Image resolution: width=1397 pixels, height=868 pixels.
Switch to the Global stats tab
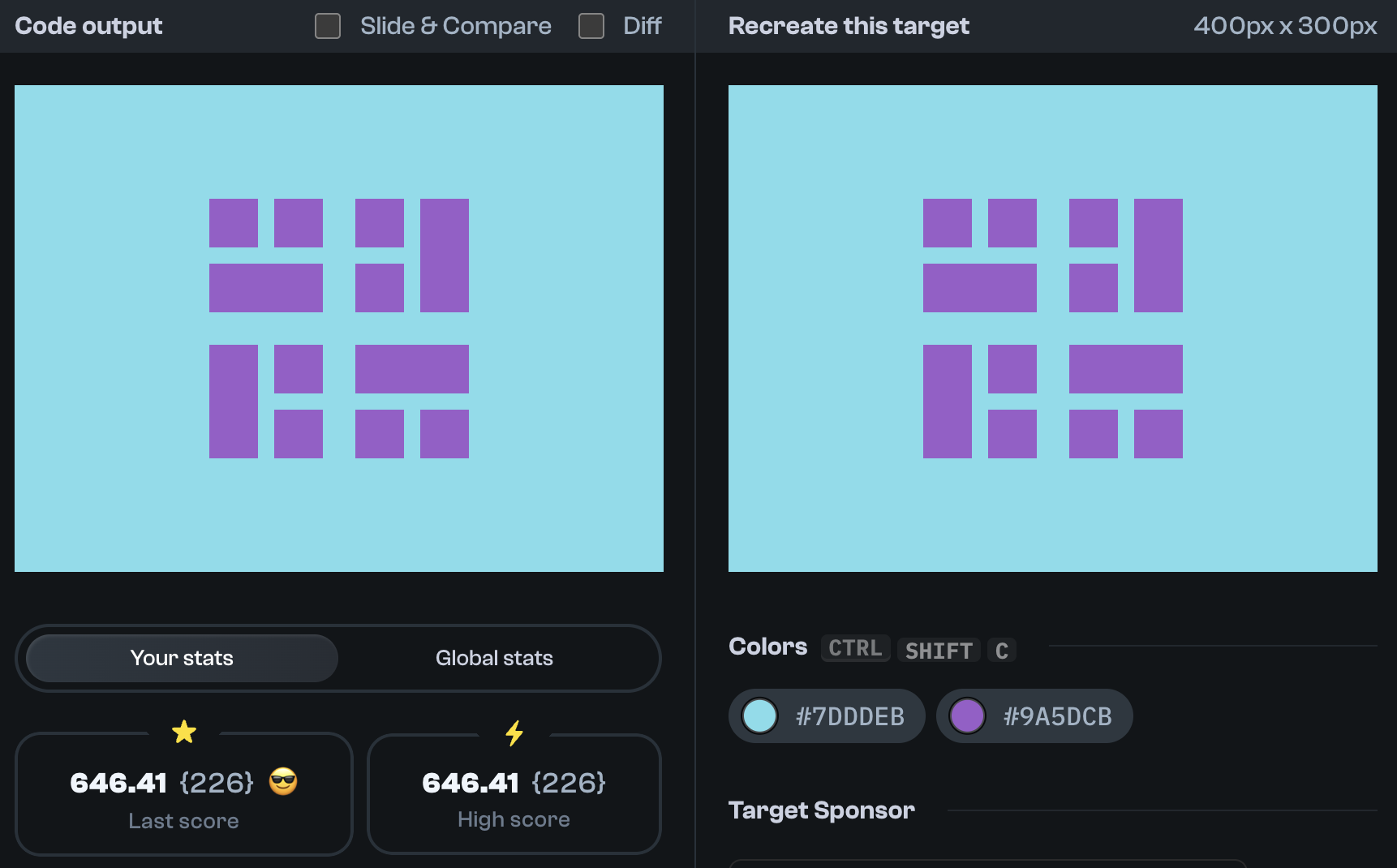[x=494, y=658]
